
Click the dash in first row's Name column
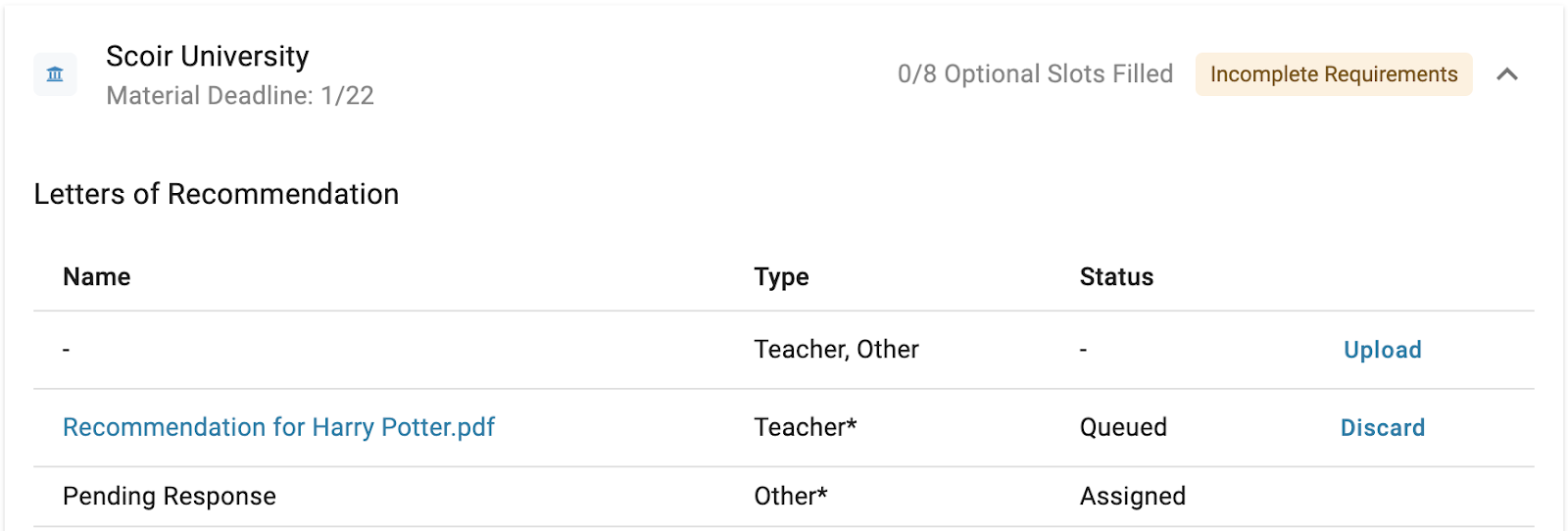coord(66,350)
